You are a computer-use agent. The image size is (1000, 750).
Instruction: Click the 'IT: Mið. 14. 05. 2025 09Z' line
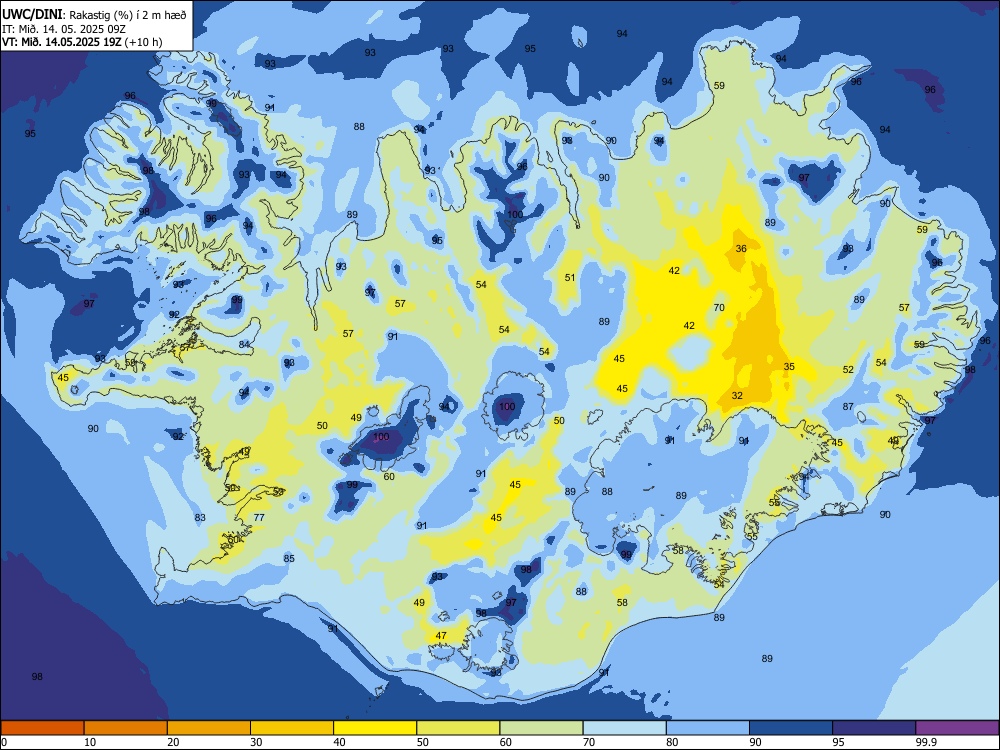[x=64, y=29]
